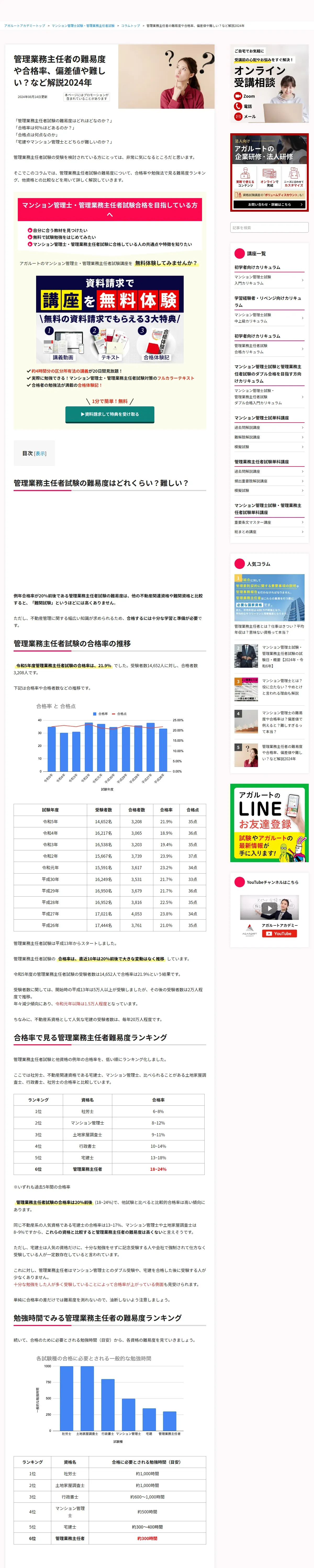Viewport: 314px width, 1568px height.
Task: Select 令和2年 row label in the pass rate table
Action: pyautogui.click(x=50, y=856)
